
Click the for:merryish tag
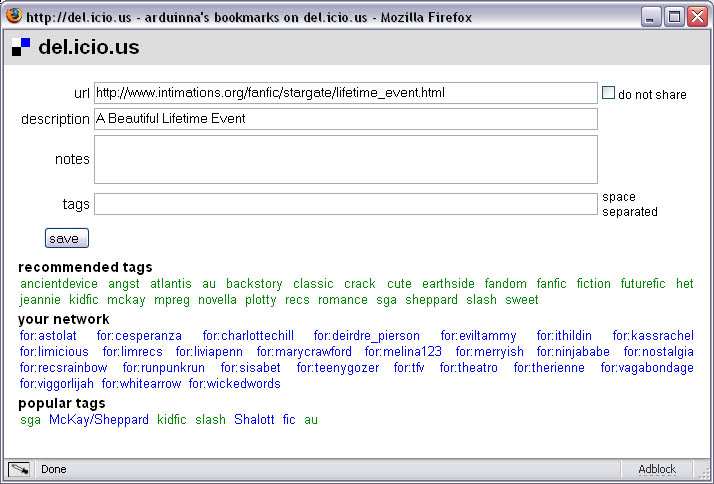(490, 352)
